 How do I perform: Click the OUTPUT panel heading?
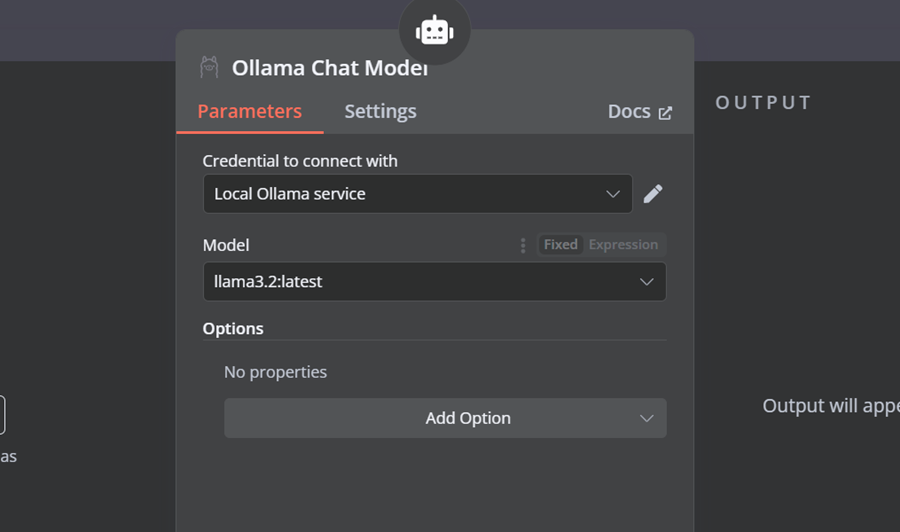tap(763, 103)
